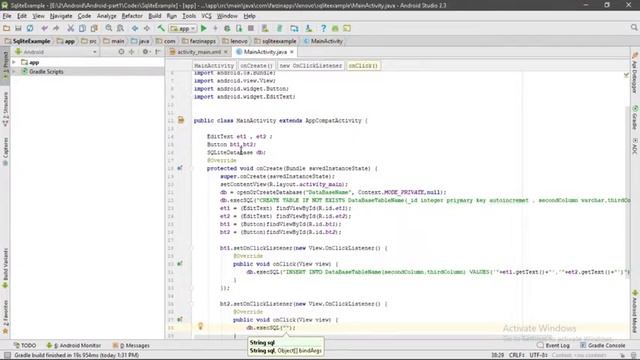Image resolution: width=640 pixels, height=360 pixels.
Task: Click the onCreate() code breadcrumb
Action: (256, 65)
